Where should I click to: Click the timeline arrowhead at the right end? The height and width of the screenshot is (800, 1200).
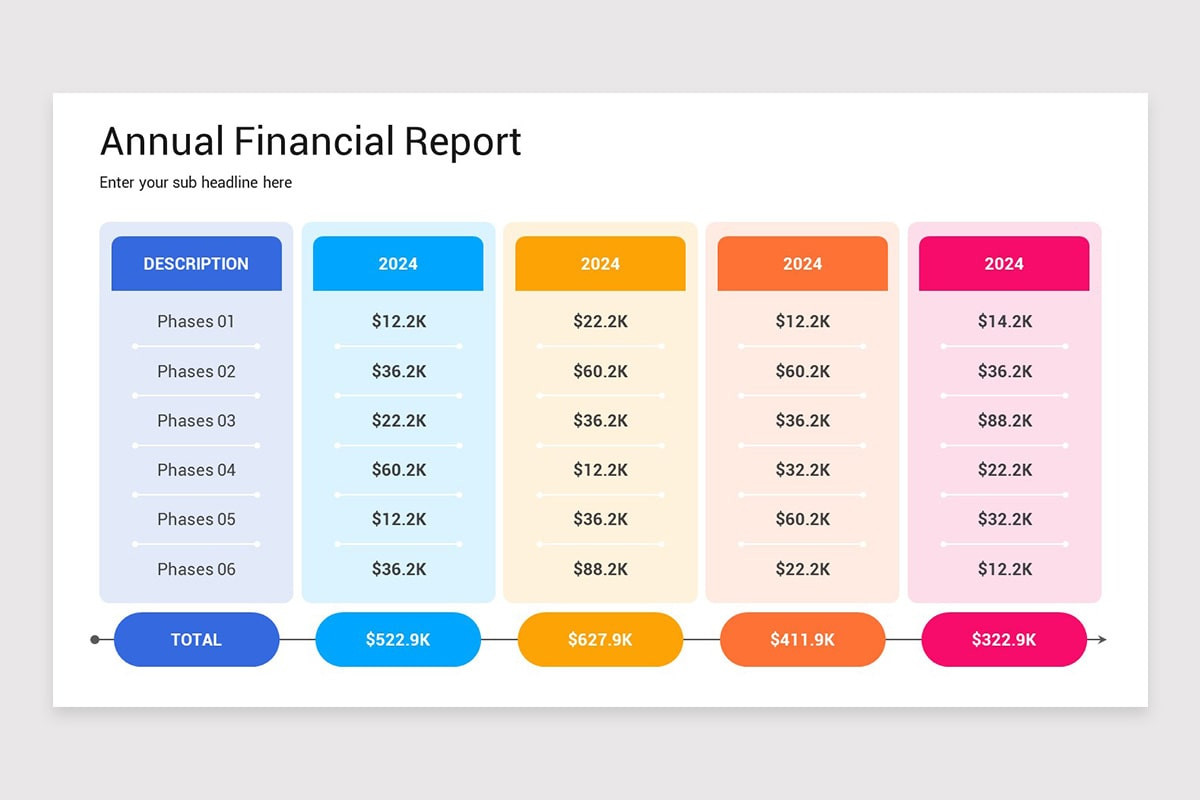pyautogui.click(x=1101, y=639)
